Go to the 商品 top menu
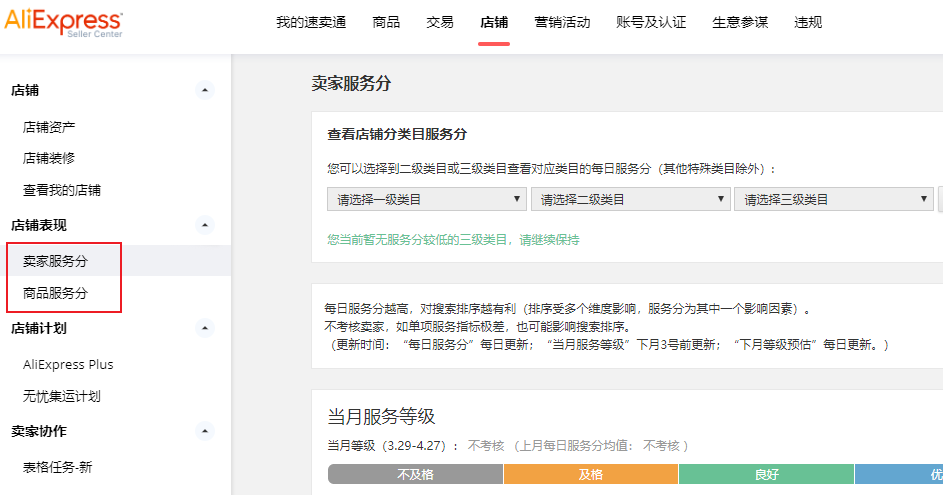This screenshot has height=495, width=943. point(386,22)
